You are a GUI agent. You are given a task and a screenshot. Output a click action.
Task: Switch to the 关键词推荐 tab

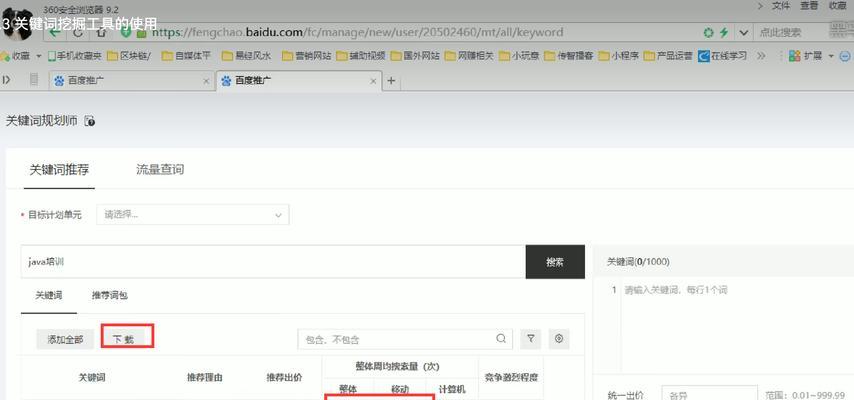click(59, 169)
